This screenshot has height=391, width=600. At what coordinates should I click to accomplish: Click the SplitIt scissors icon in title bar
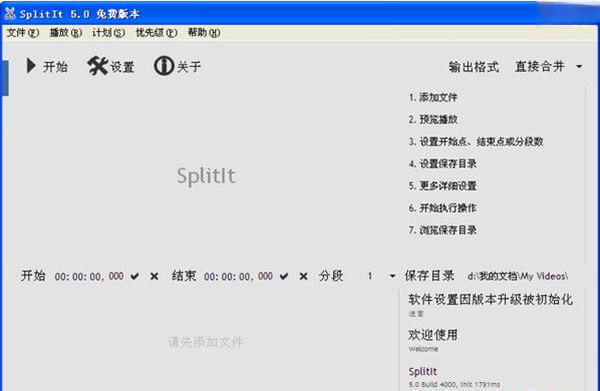(x=10, y=14)
